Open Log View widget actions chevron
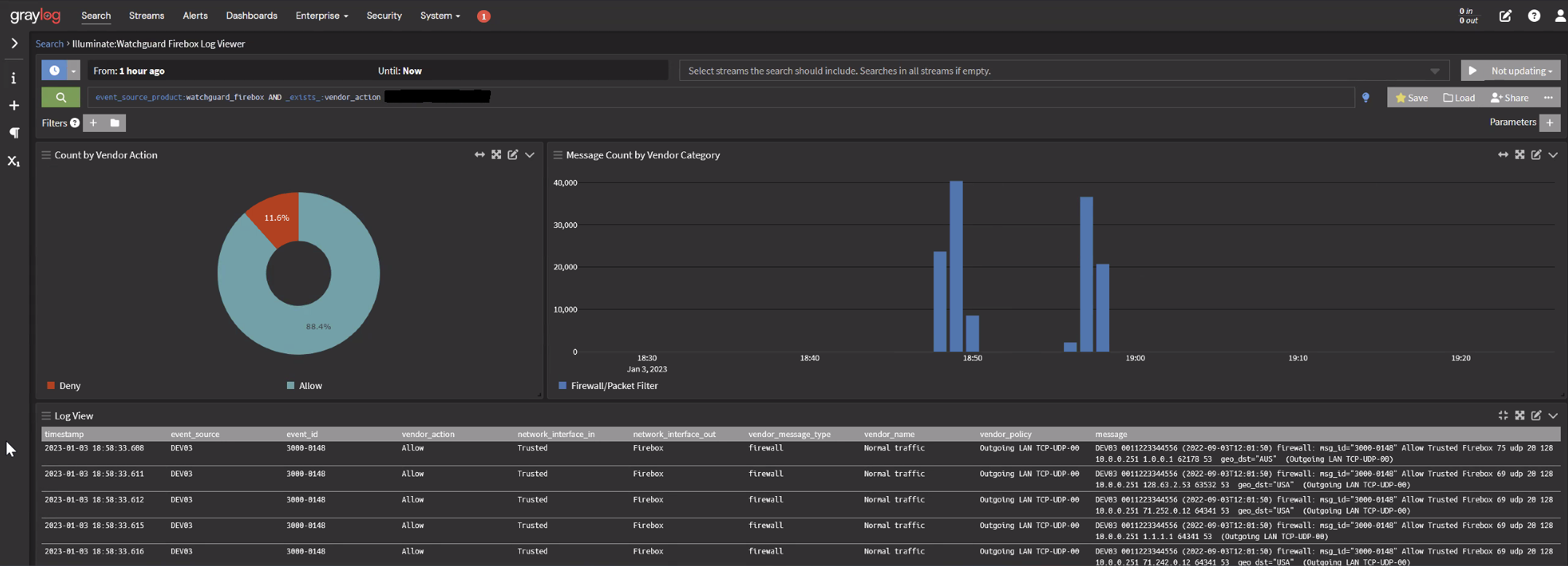The width and height of the screenshot is (1568, 566). click(x=1553, y=415)
